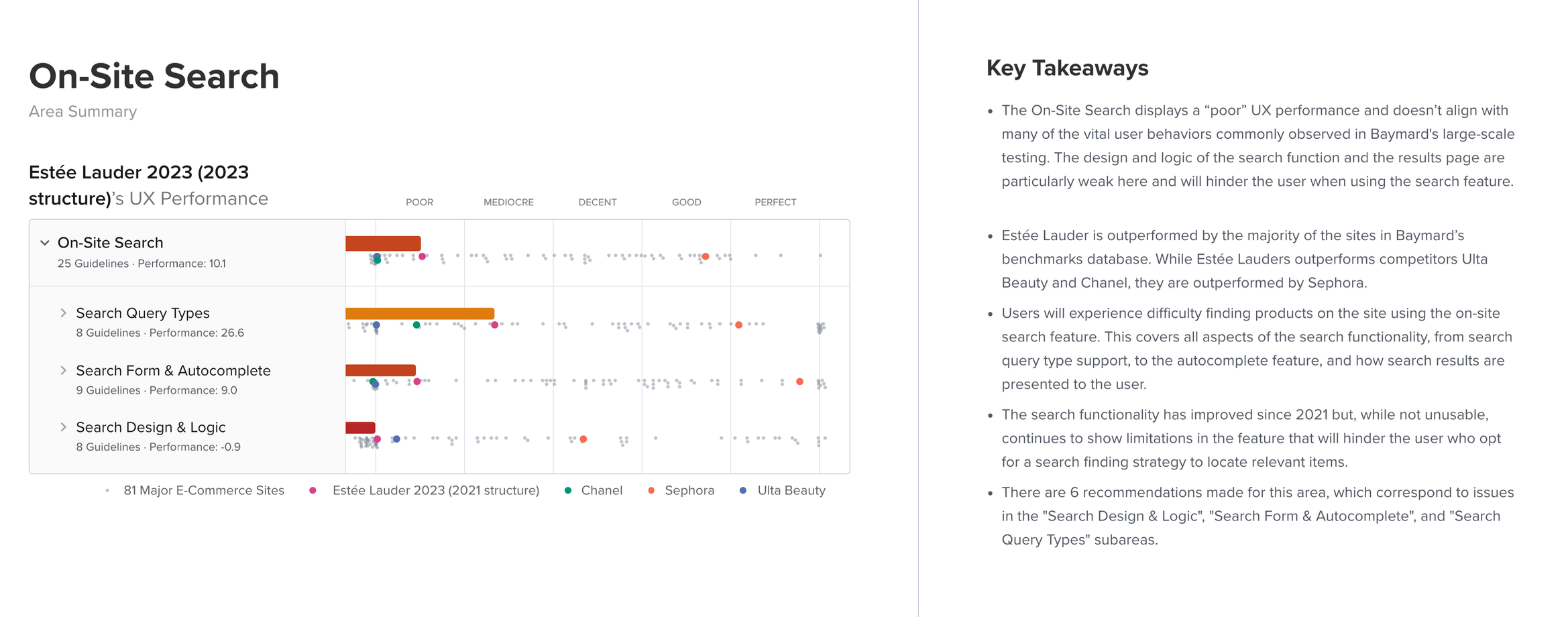Image resolution: width=1568 pixels, height=617 pixels.
Task: Select the Search Form & Autocomplete title
Action: (173, 370)
